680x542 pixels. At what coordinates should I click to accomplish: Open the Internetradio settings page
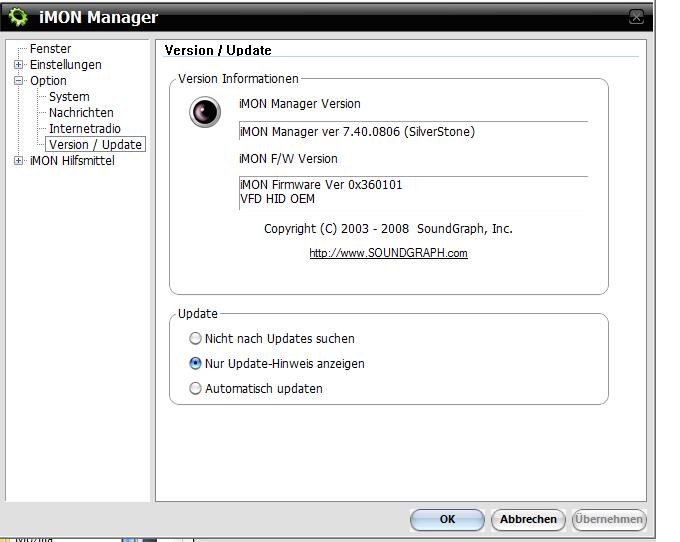[85, 129]
